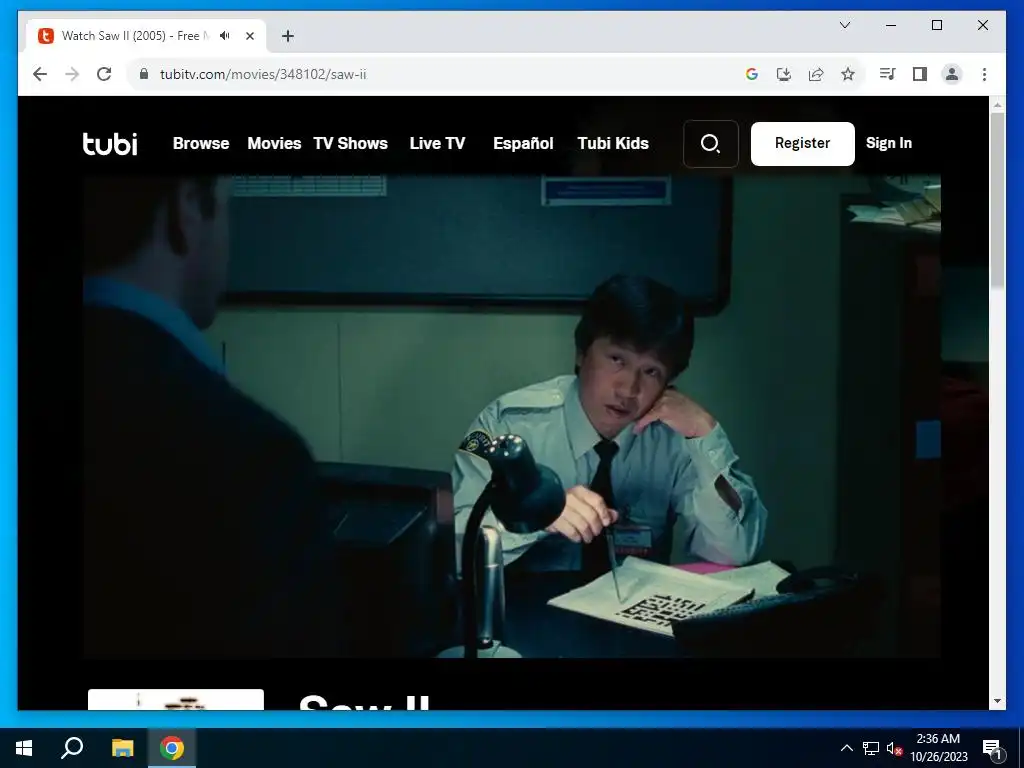
Task: Open a new browser tab
Action: [288, 36]
